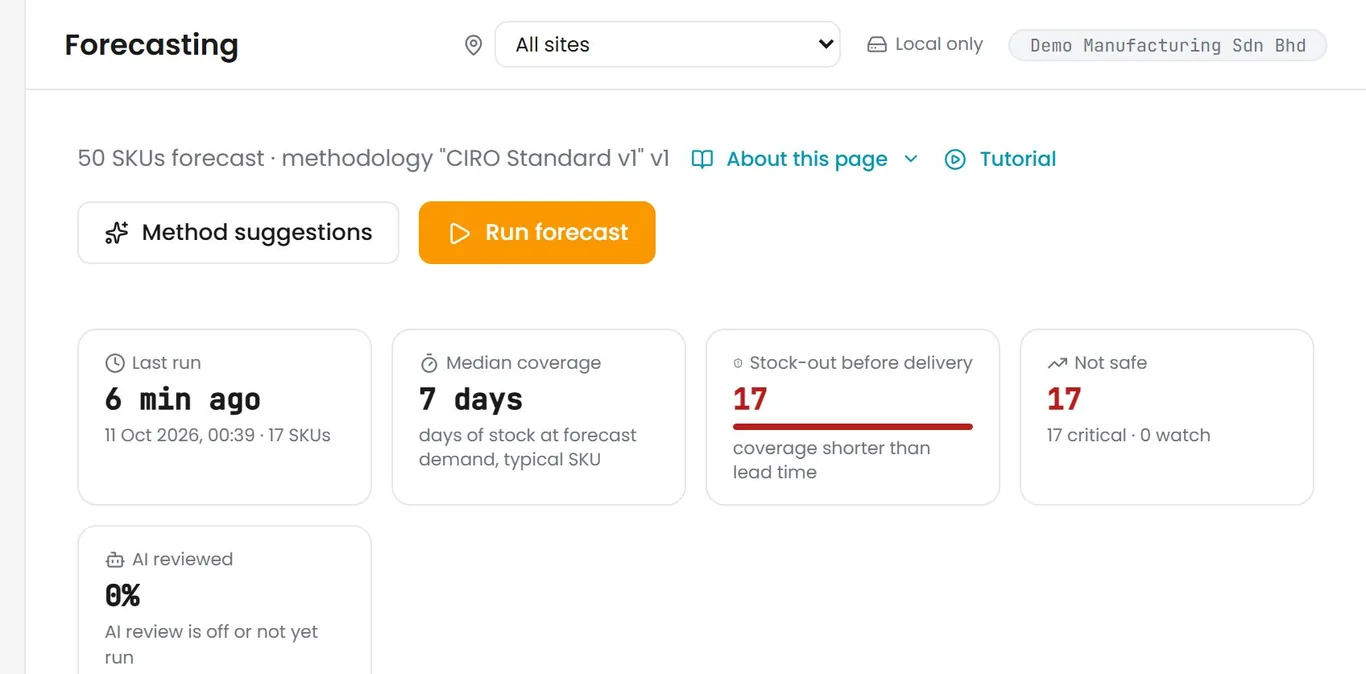Click the play icon inside Run forecast

(x=459, y=233)
